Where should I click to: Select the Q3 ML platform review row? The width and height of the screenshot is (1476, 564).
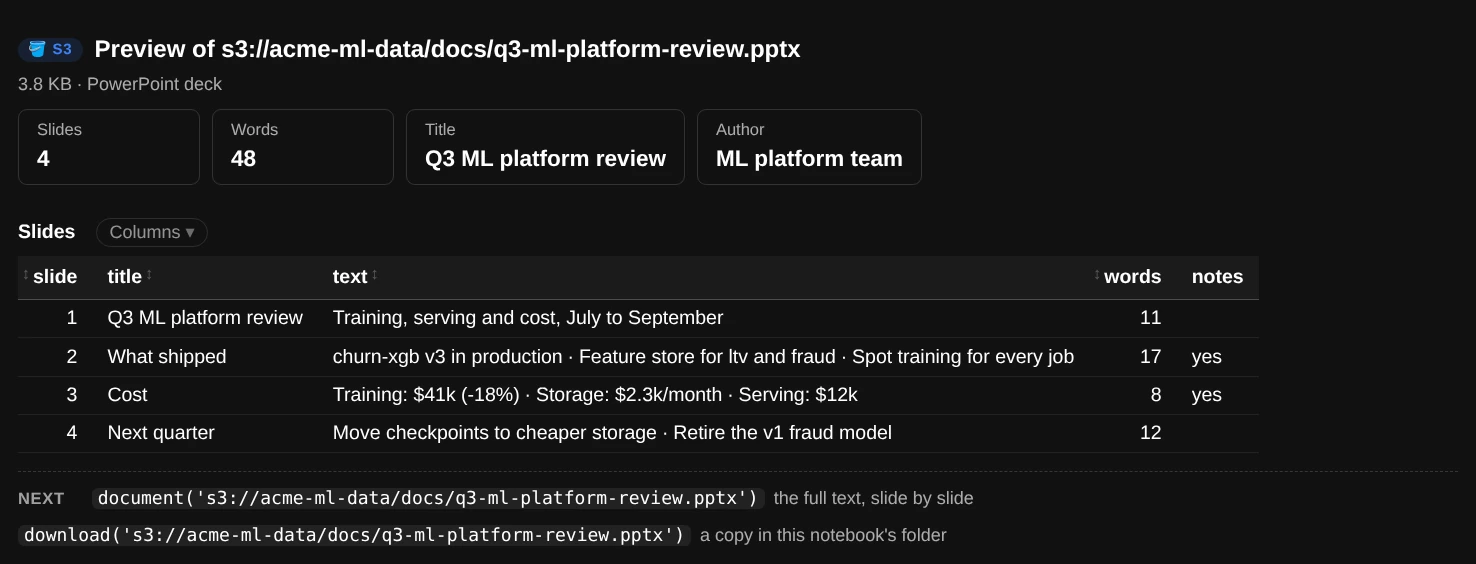638,318
